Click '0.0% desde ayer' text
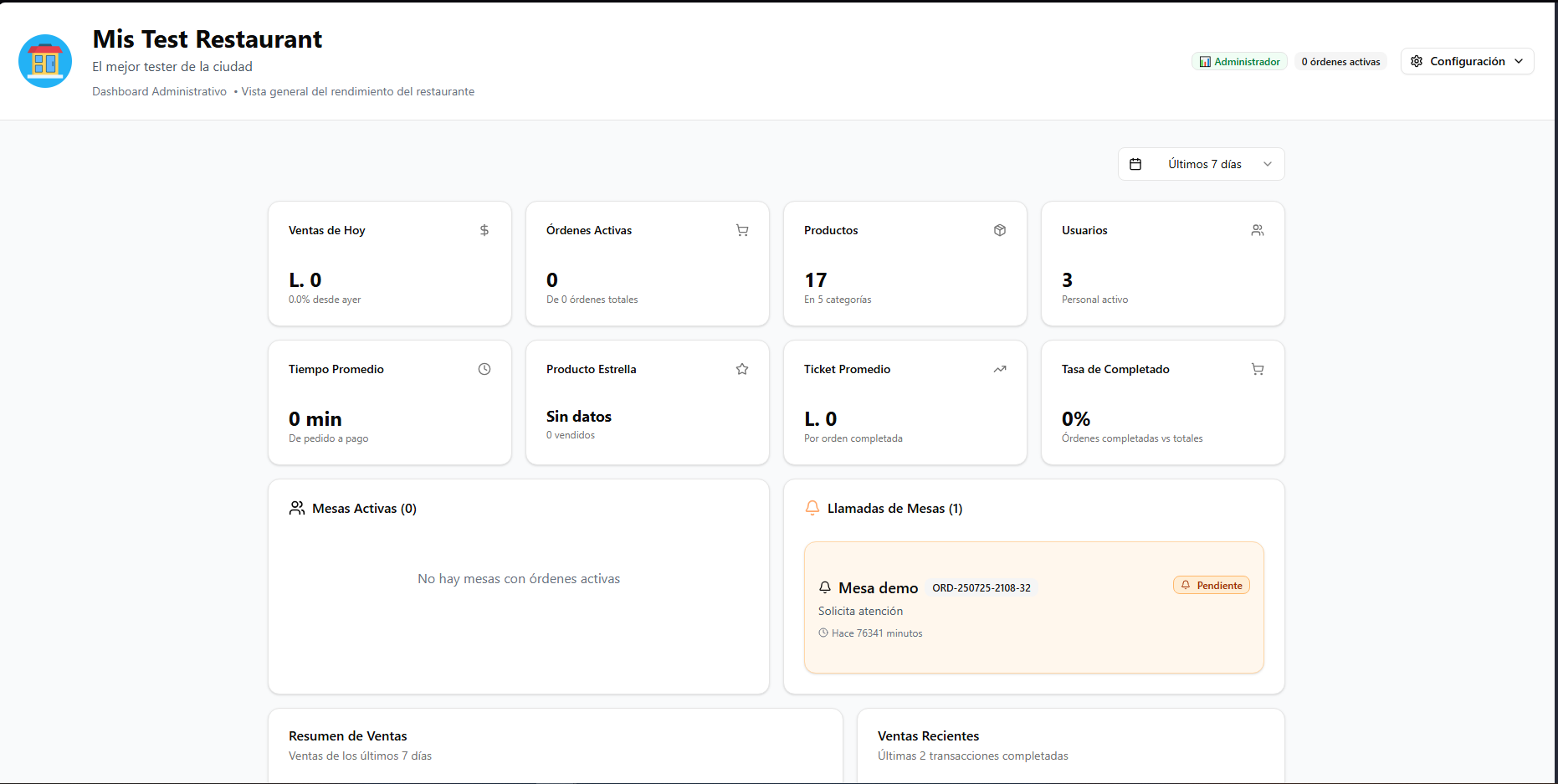Image resolution: width=1558 pixels, height=784 pixels. [325, 300]
